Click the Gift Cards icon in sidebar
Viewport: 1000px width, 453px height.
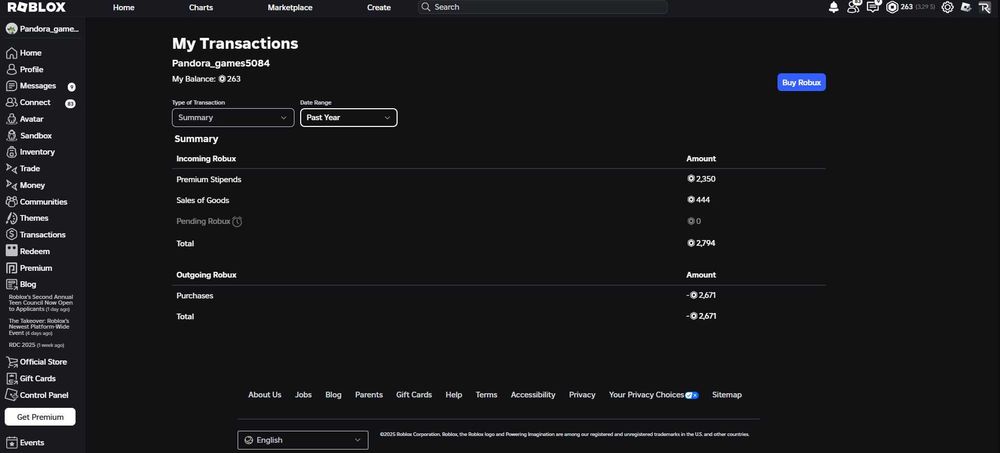(11, 378)
